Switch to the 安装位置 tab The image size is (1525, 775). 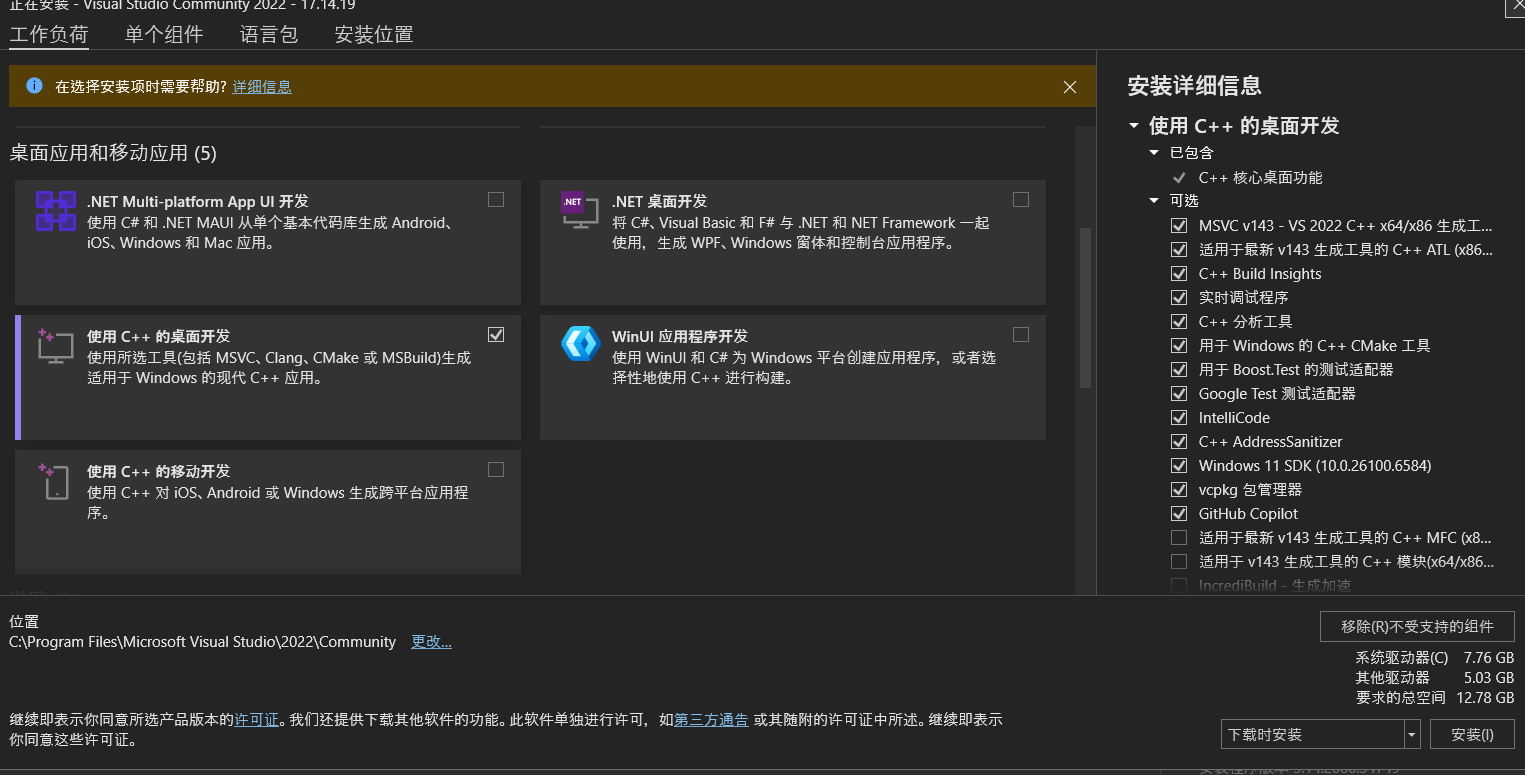point(374,35)
